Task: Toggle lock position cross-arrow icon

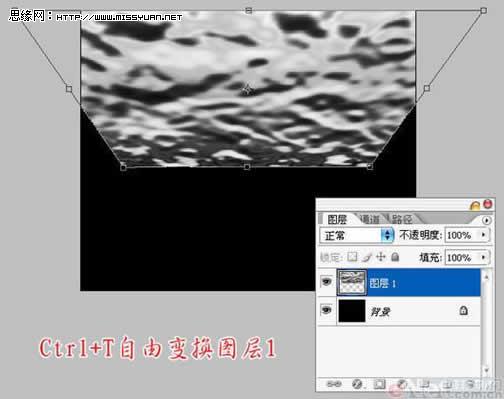Action: 381,257
